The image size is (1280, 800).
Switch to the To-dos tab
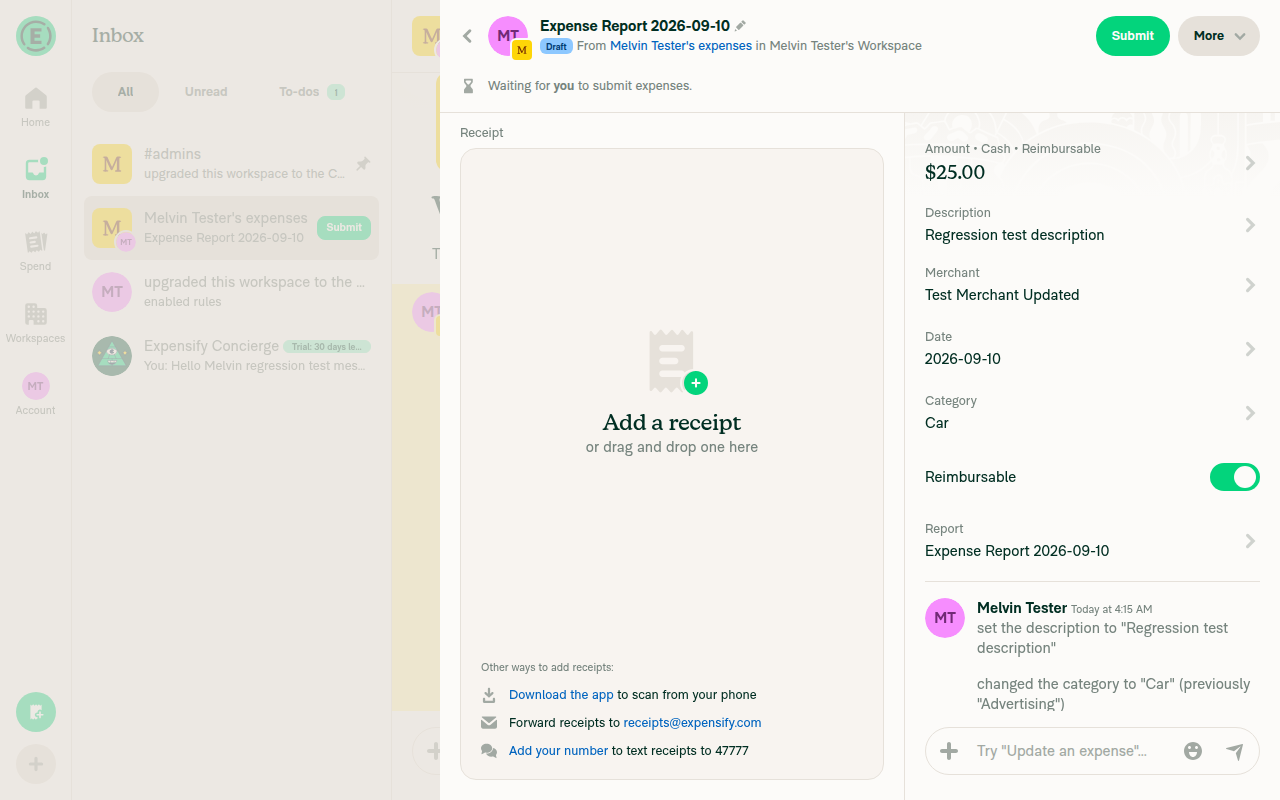(x=311, y=92)
